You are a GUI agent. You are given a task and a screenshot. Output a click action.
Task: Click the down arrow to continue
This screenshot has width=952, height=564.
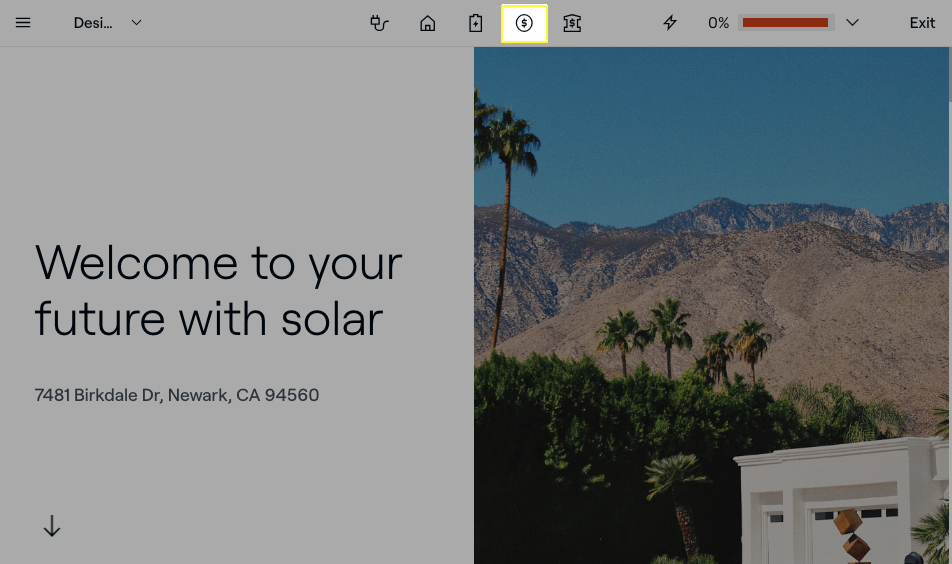pyautogui.click(x=52, y=526)
